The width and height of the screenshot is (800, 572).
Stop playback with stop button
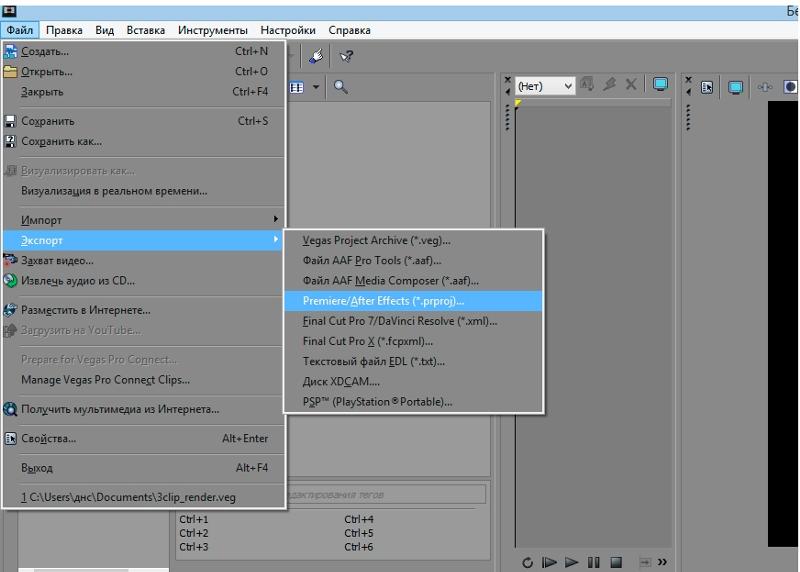(x=616, y=562)
